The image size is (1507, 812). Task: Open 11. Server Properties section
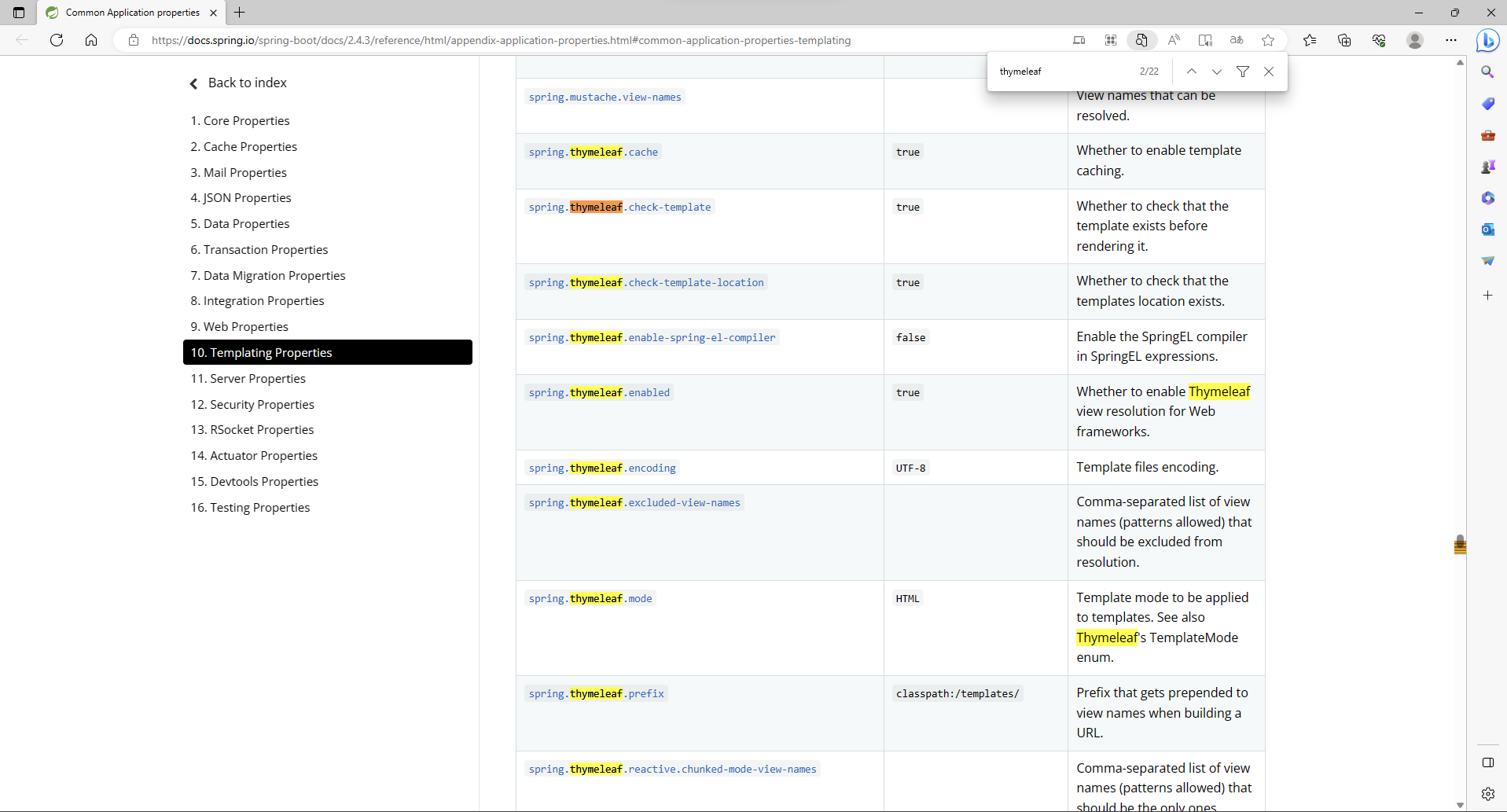[x=248, y=378]
